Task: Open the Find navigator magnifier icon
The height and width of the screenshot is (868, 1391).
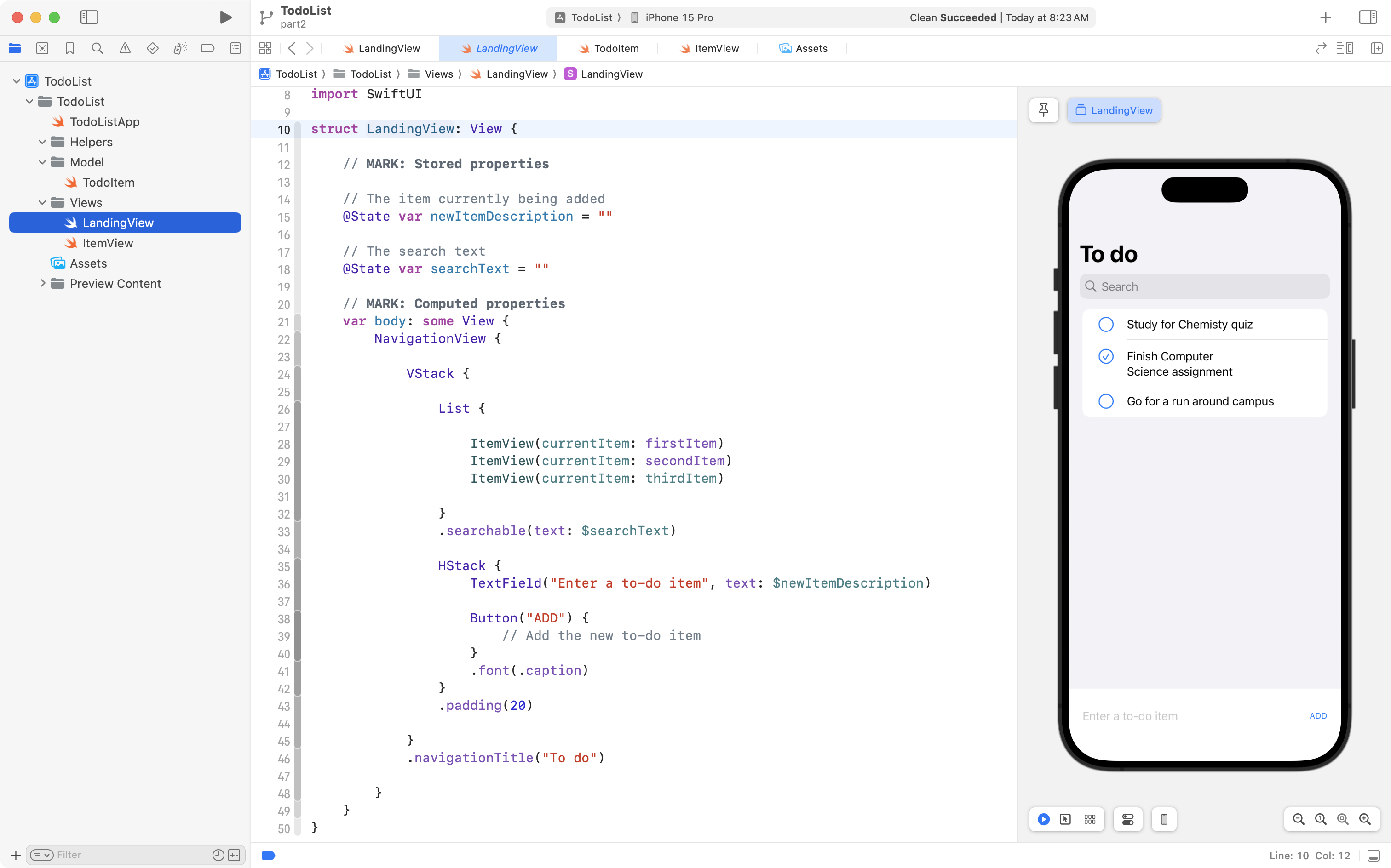Action: point(97,48)
